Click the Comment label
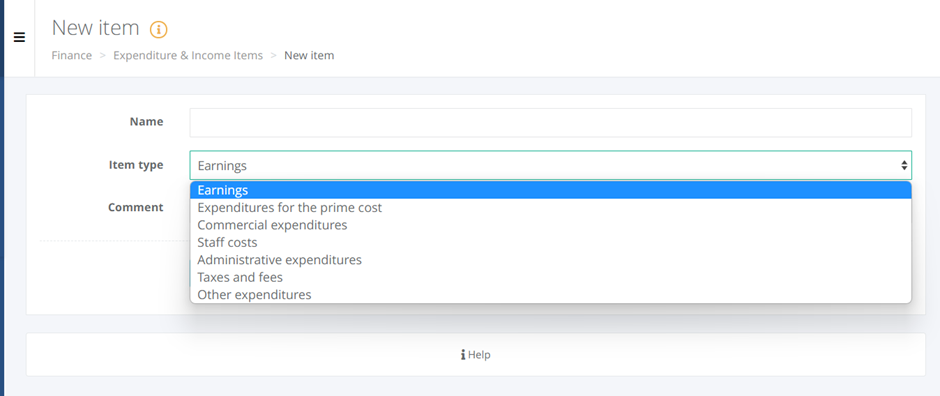The image size is (940, 396). [x=135, y=207]
